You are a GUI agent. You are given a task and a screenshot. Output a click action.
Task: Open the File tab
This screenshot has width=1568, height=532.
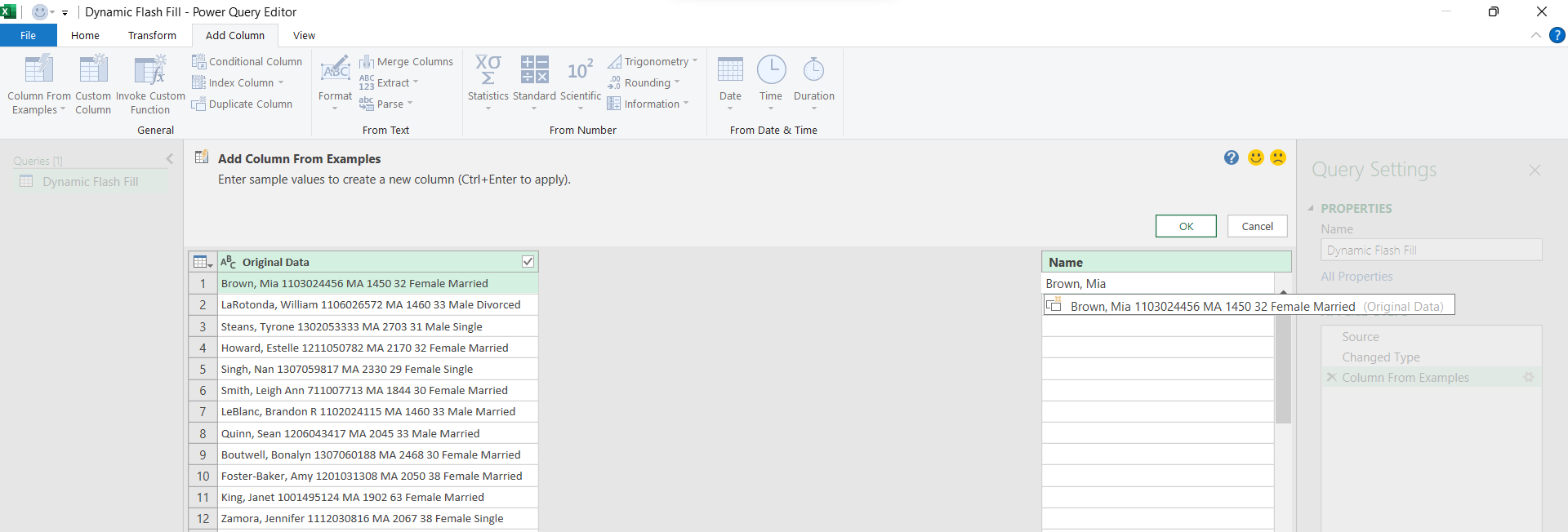tap(29, 35)
